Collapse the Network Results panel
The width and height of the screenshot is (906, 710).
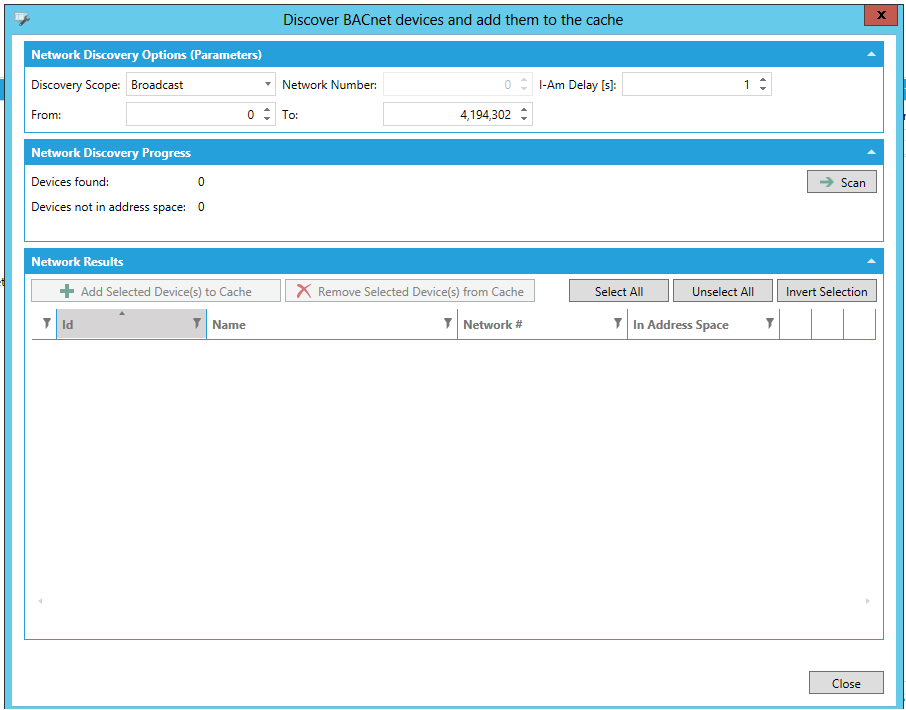point(871,261)
